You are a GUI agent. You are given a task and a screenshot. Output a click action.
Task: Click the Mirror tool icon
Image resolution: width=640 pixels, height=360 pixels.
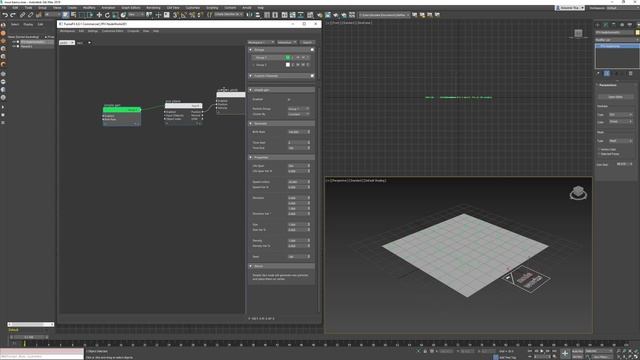click(x=249, y=15)
